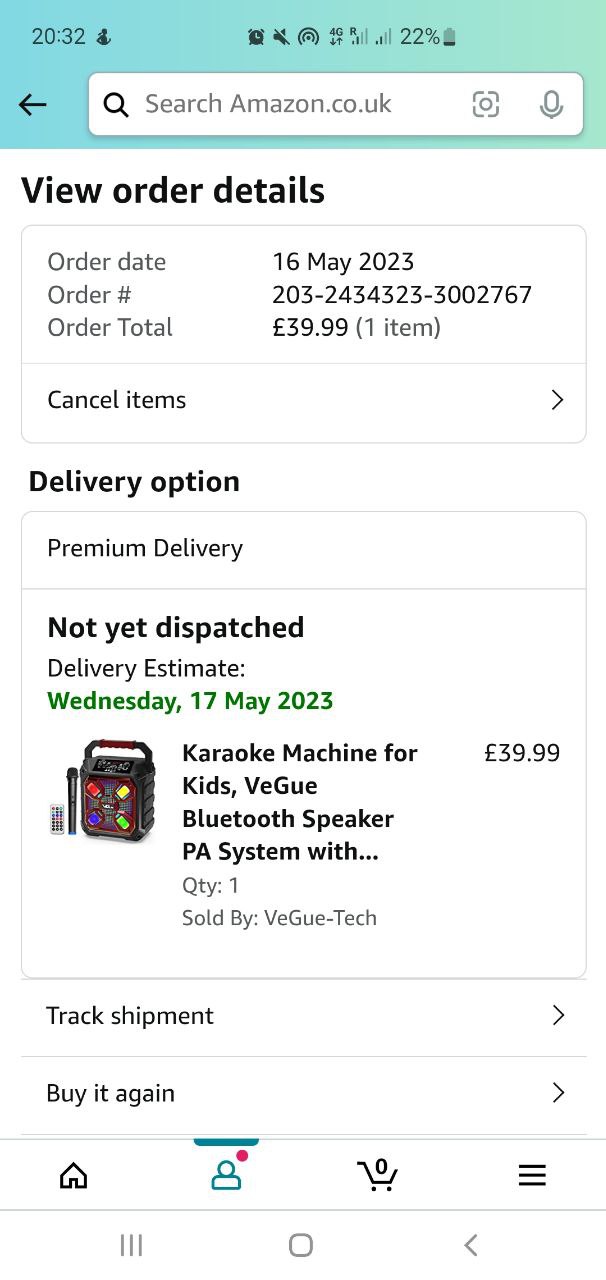This screenshot has height=1280, width=606.
Task: Open Karaoke Machine for Kids product title
Action: coord(300,802)
